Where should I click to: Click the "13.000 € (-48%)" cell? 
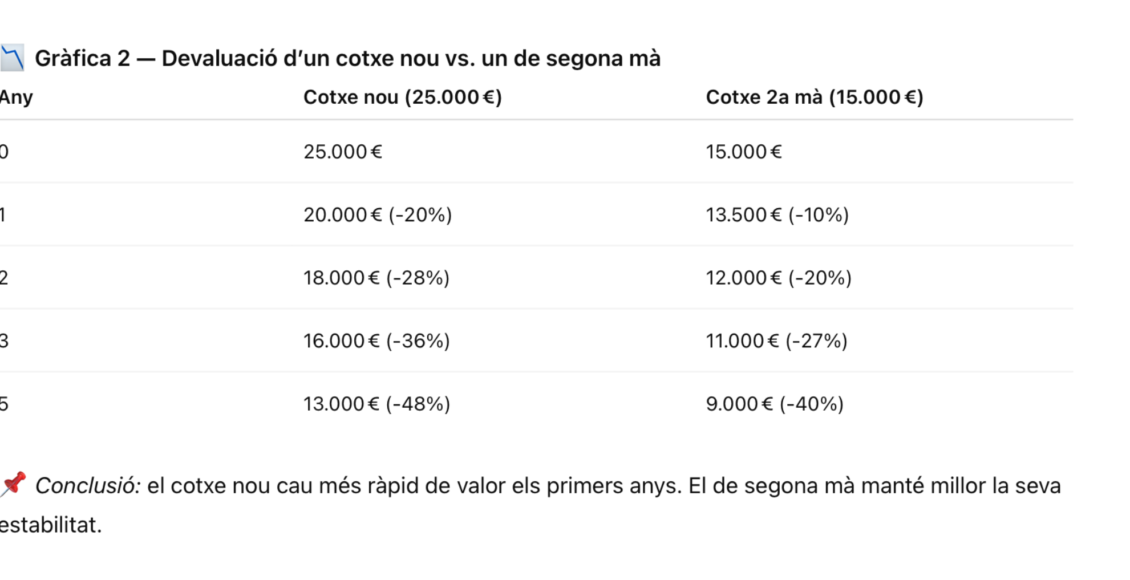(377, 404)
